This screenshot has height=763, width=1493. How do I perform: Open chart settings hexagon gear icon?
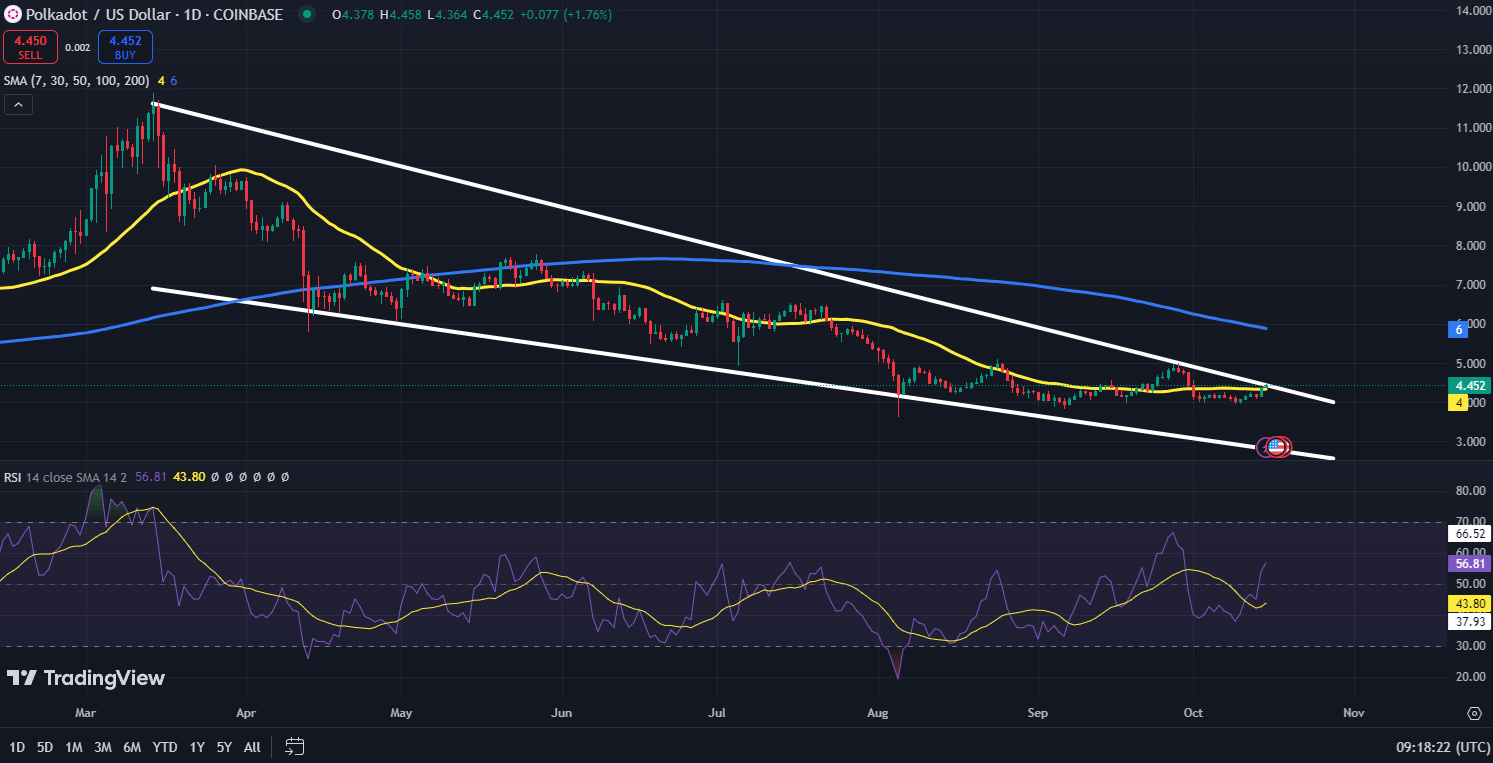click(1474, 713)
